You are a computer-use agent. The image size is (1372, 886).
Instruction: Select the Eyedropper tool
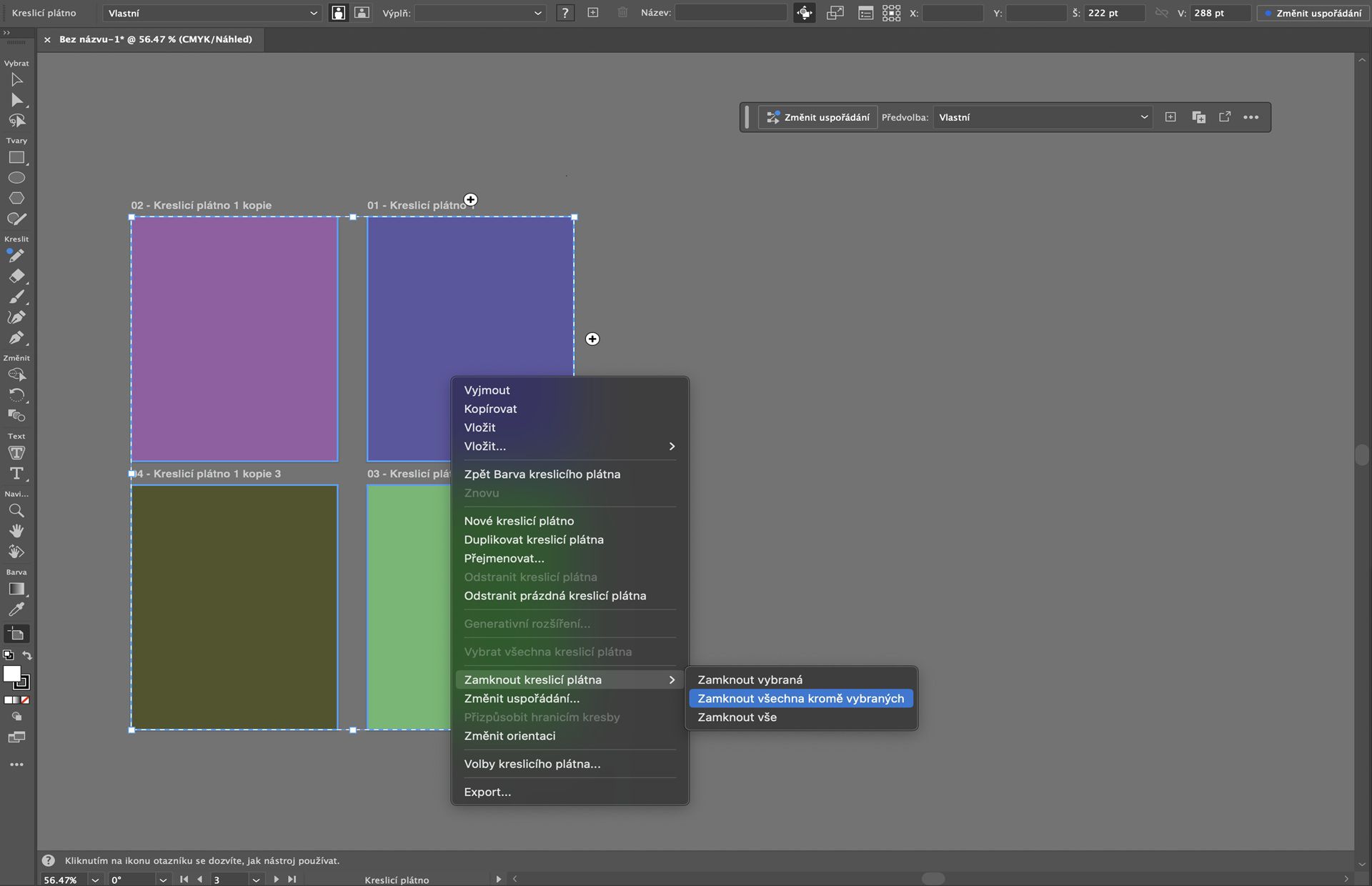[x=16, y=609]
